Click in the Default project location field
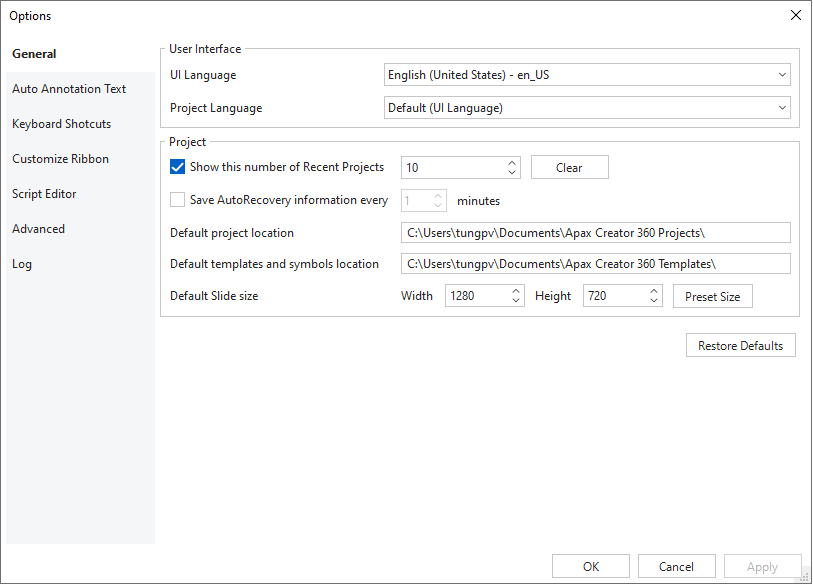Image resolution: width=813 pixels, height=585 pixels. pos(596,233)
